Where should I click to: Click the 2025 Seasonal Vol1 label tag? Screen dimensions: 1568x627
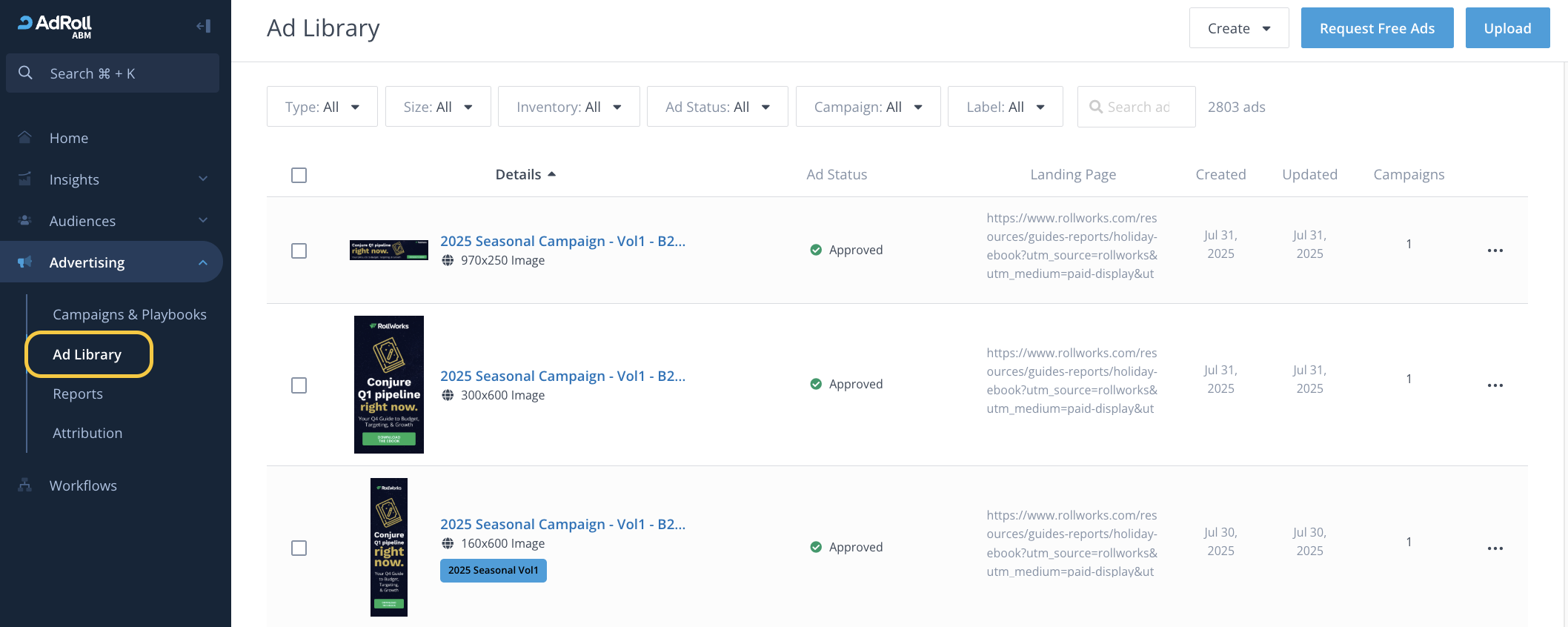pyautogui.click(x=493, y=571)
